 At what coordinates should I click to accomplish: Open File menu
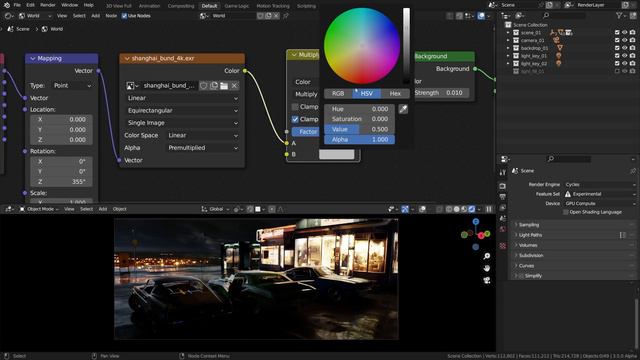click(x=17, y=5)
